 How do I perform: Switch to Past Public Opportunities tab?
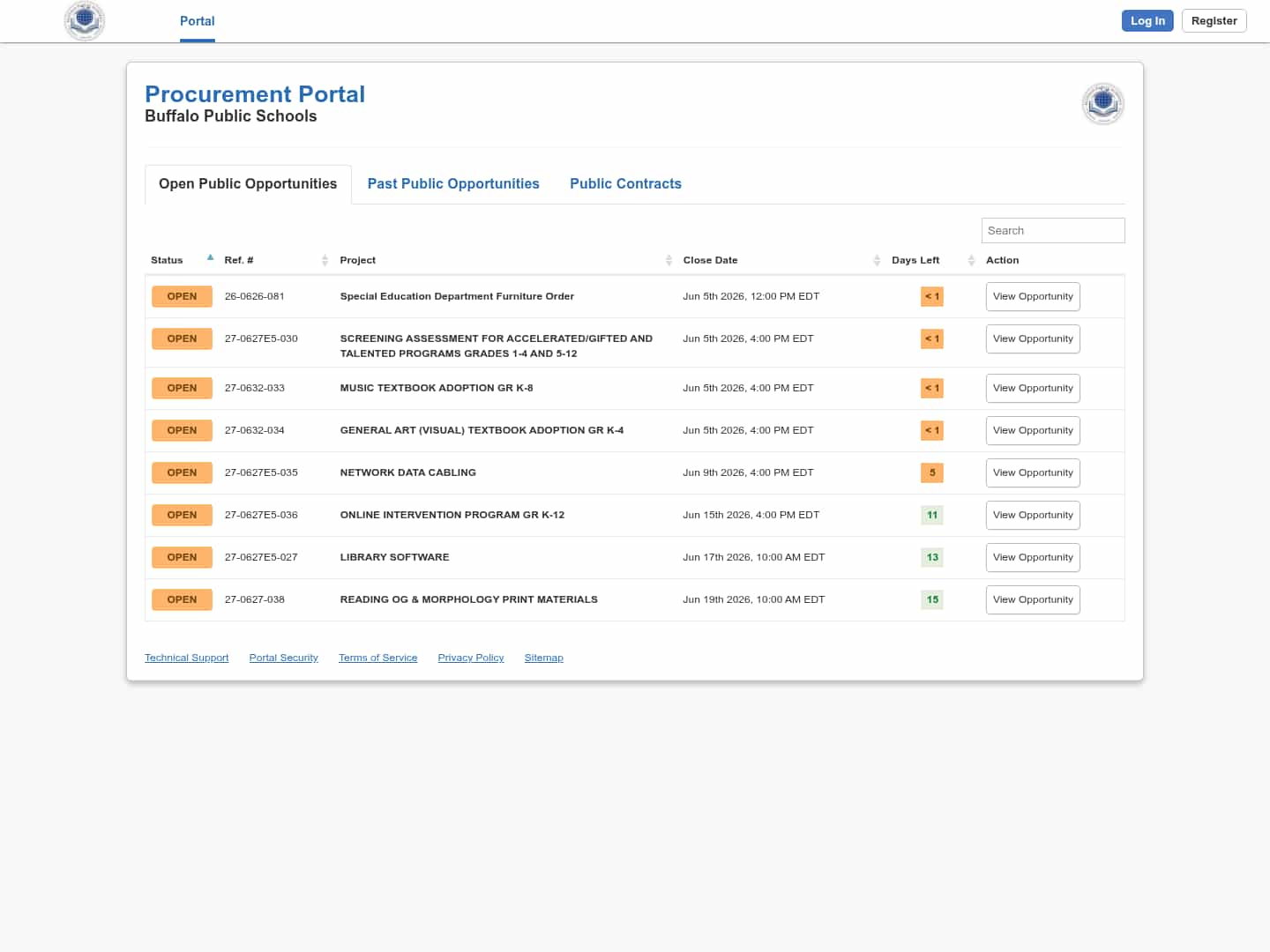point(453,183)
